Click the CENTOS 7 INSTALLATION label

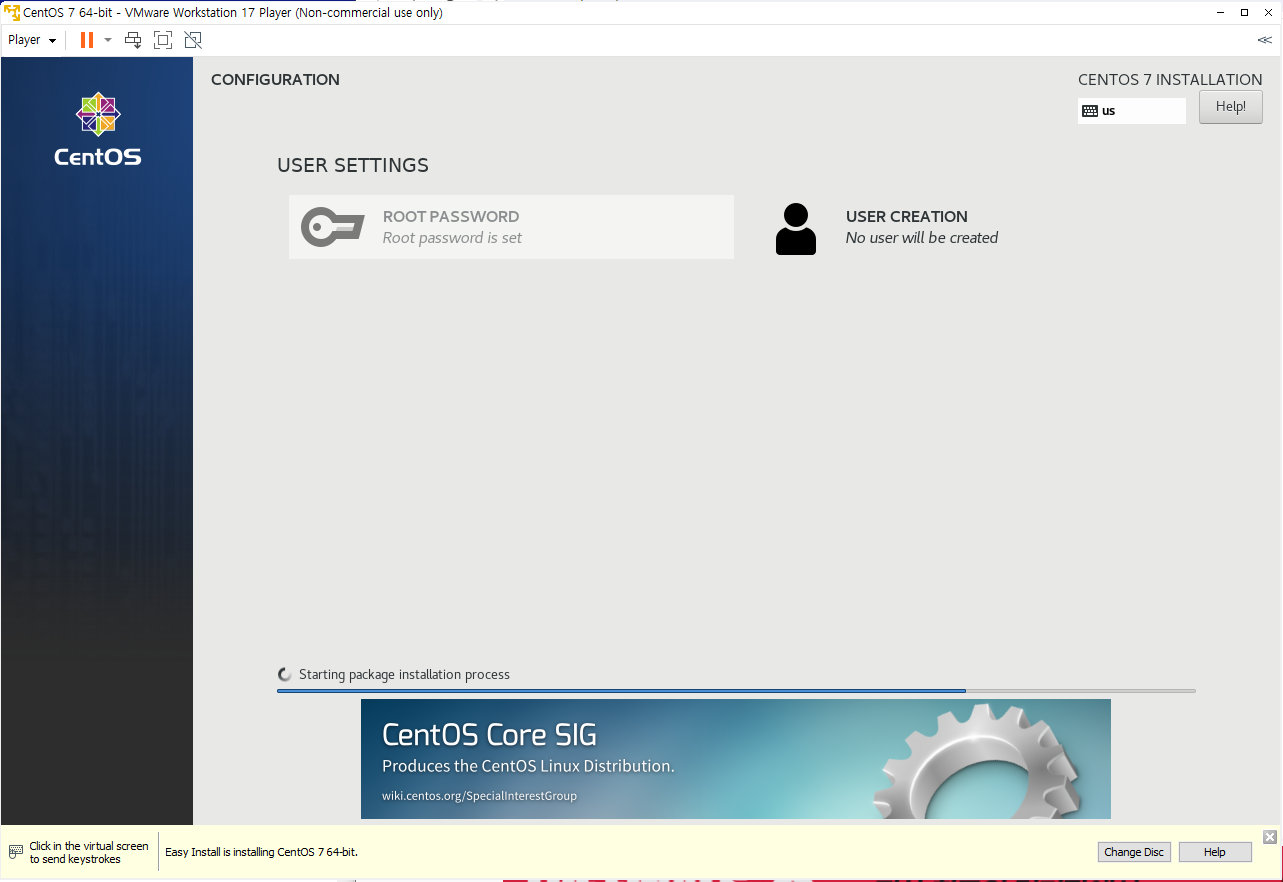[1170, 80]
